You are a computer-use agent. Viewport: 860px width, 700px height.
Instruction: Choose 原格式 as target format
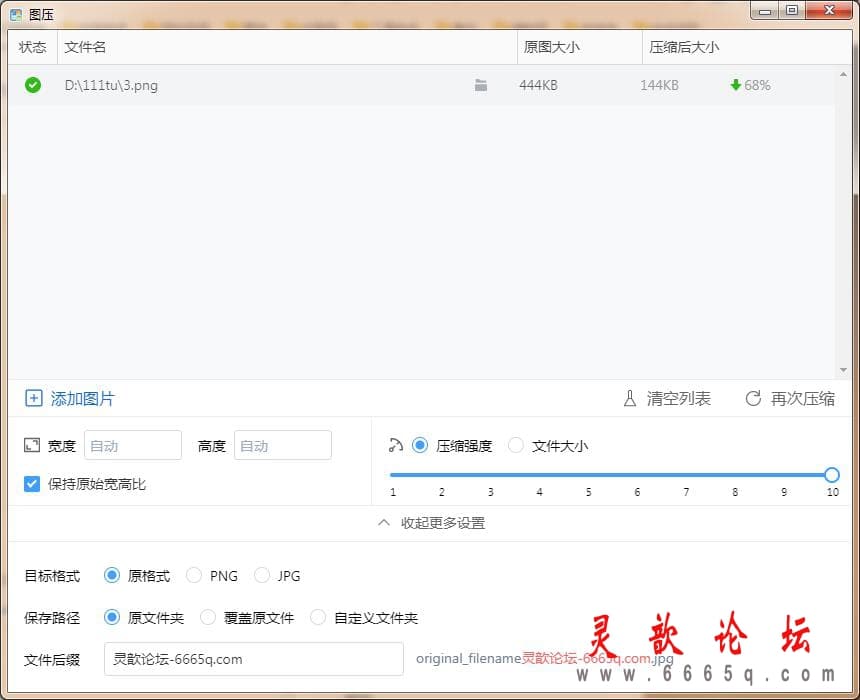[x=111, y=575]
